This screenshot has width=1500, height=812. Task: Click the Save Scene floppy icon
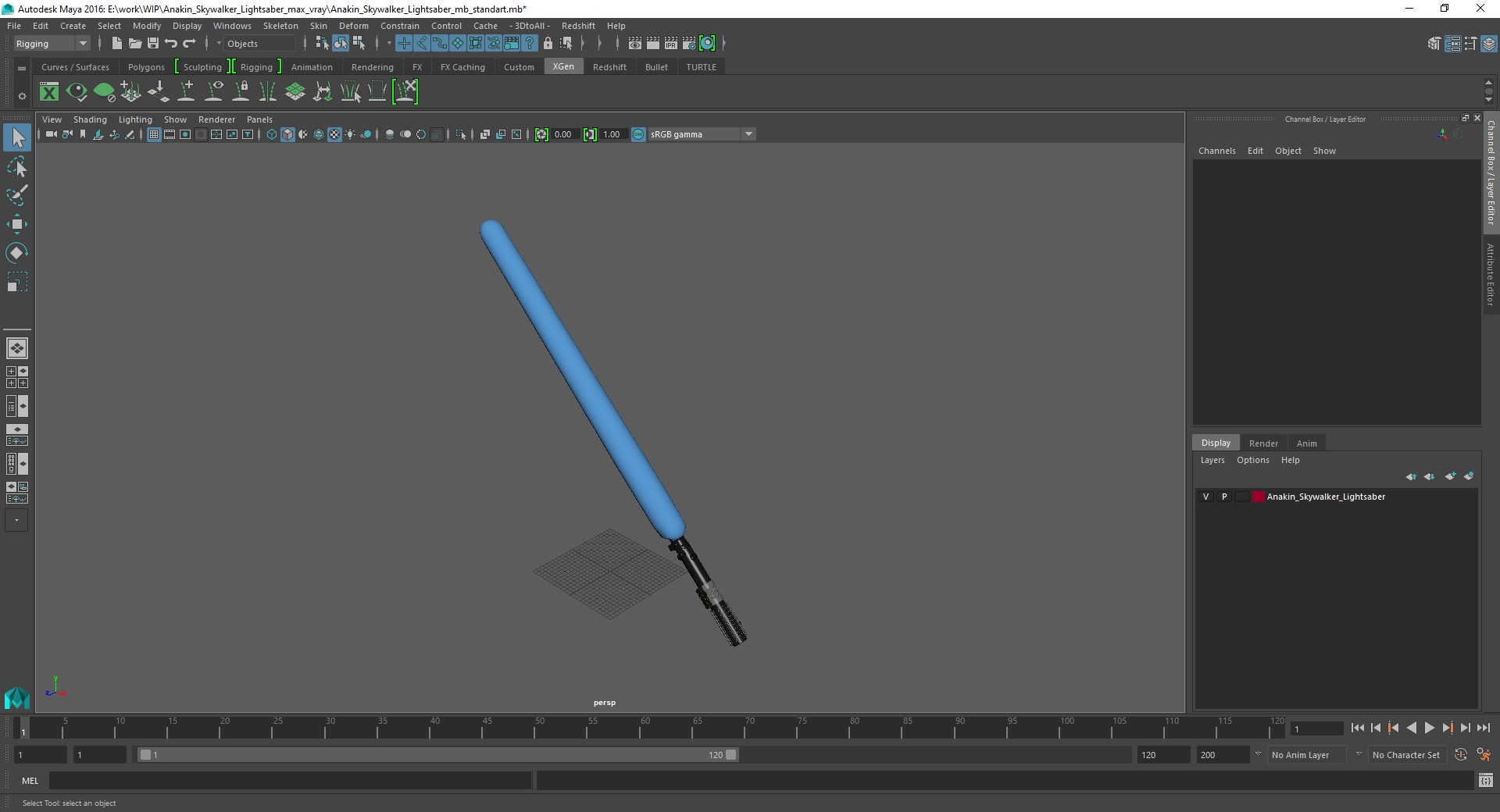pyautogui.click(x=153, y=44)
